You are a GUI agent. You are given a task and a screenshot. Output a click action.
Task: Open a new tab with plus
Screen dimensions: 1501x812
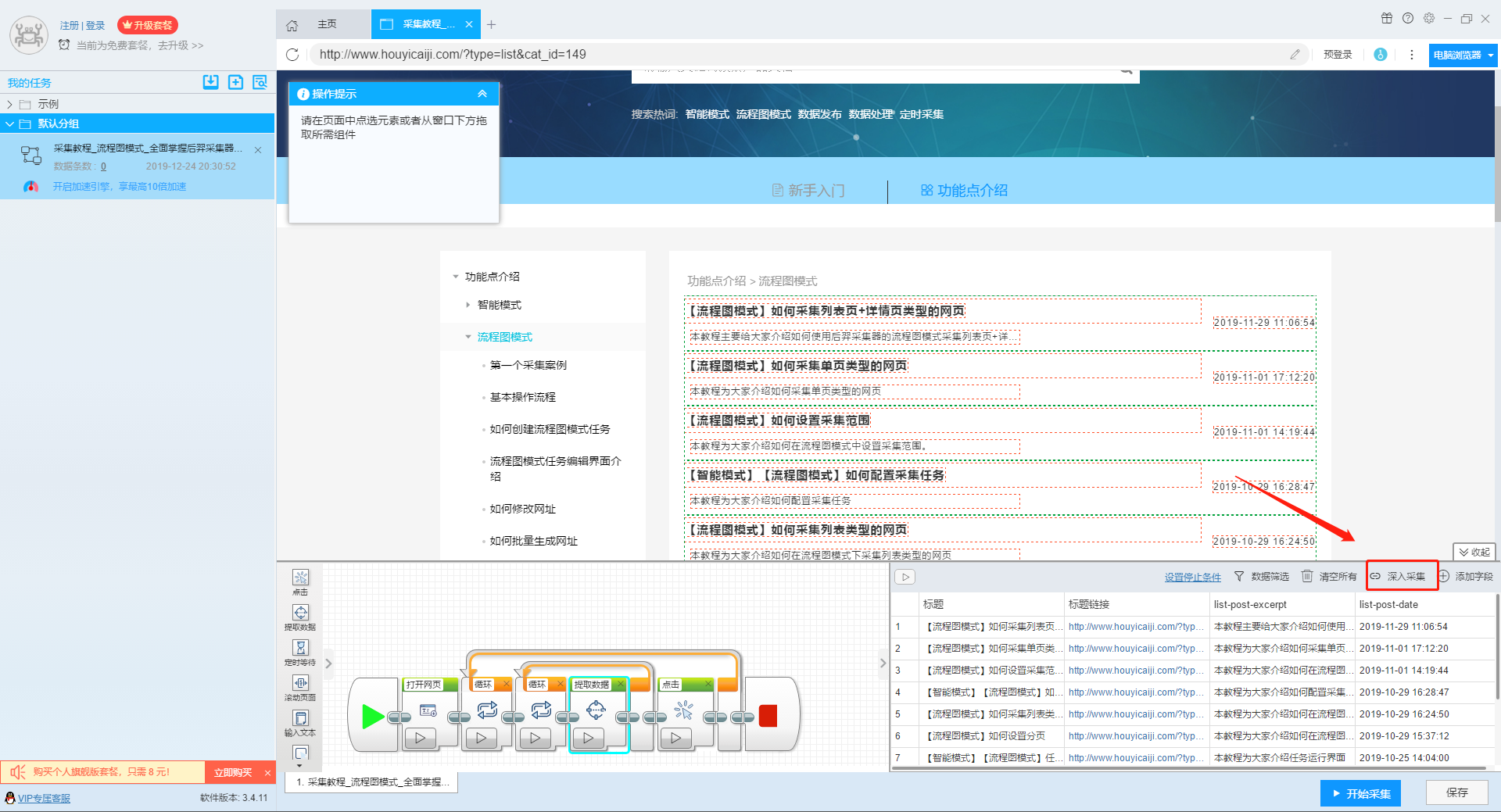[x=491, y=25]
